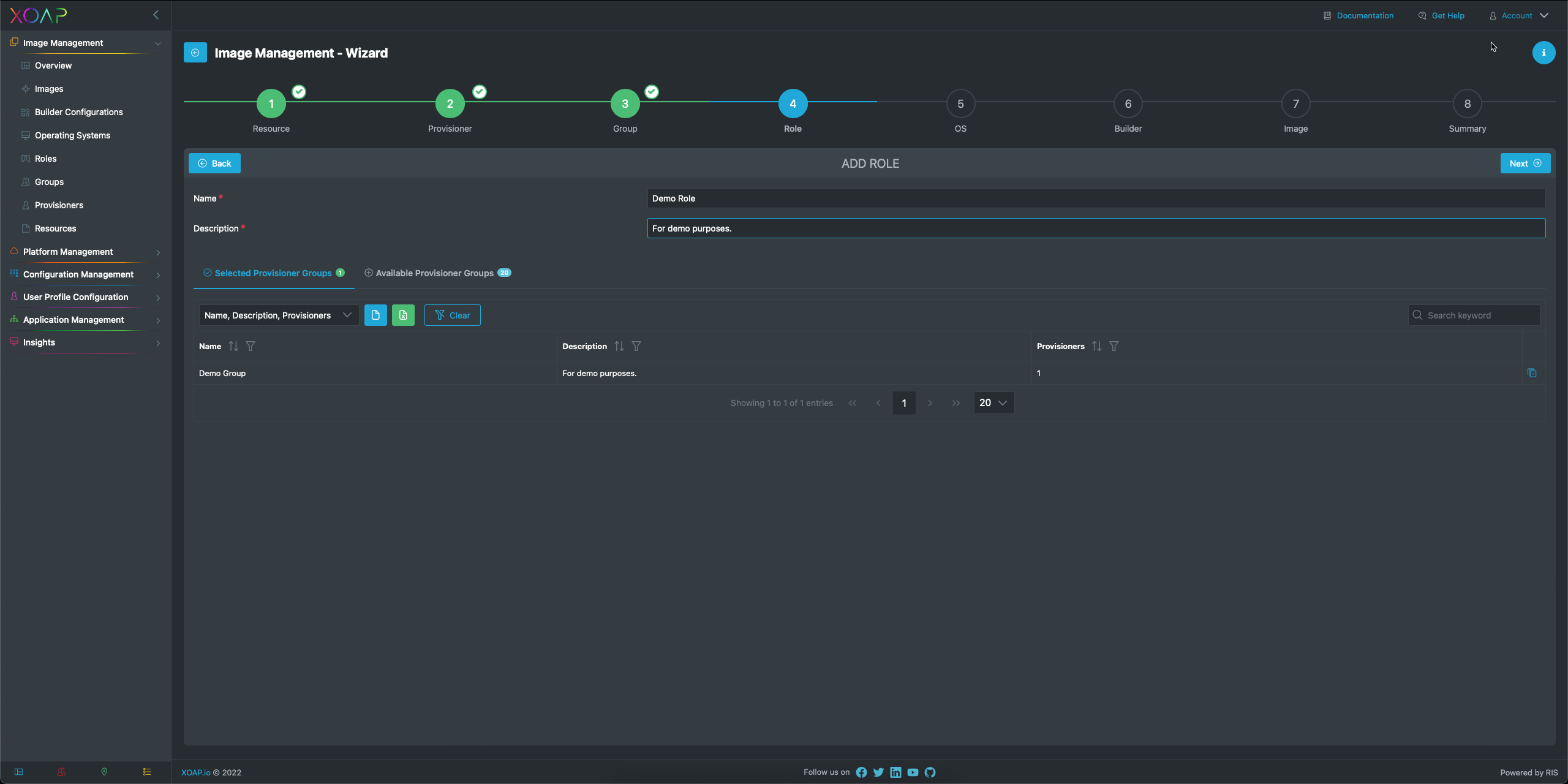
Task: Go to wizard step 1 Resource
Action: [271, 104]
